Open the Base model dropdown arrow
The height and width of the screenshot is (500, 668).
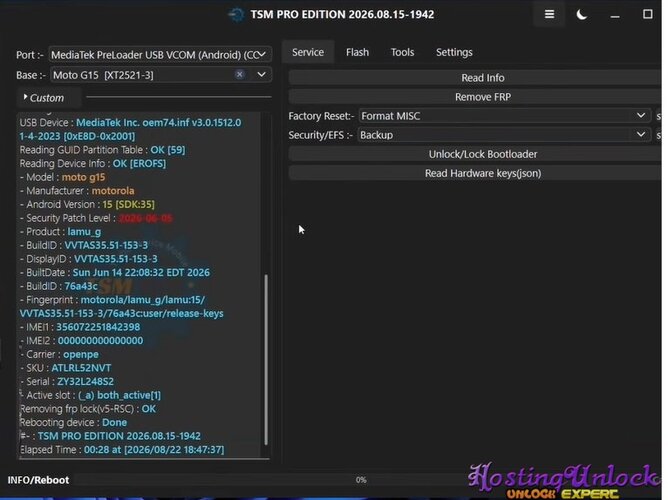pos(261,75)
